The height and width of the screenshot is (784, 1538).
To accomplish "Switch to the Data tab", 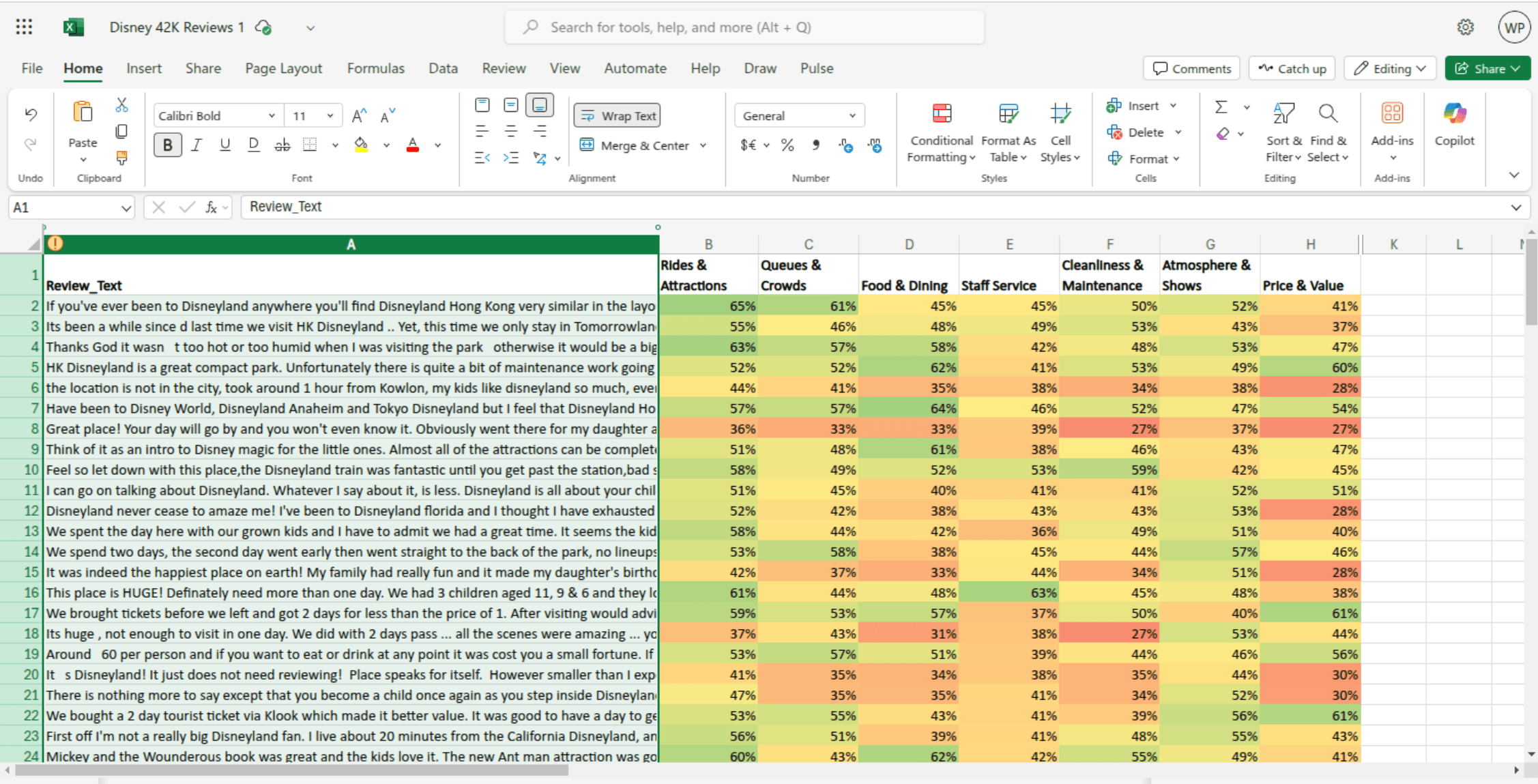I will [x=443, y=68].
